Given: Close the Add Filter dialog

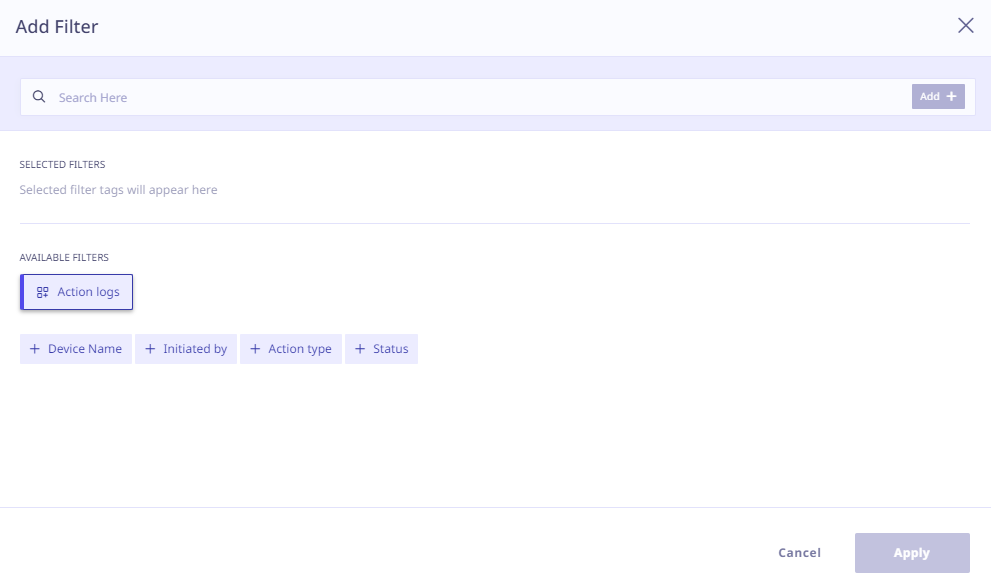Looking at the screenshot, I should click(x=965, y=25).
